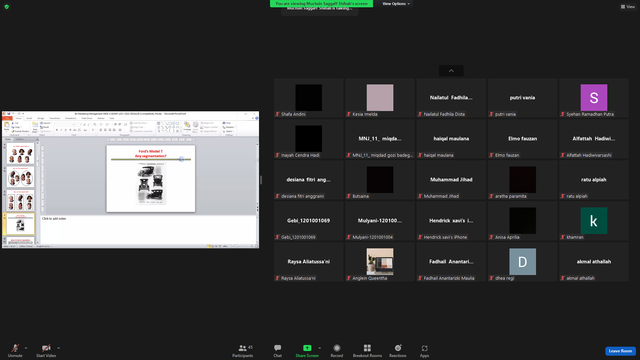Click the Muhammad Jihad participant tile
Screen dimensions: 640x360
(451, 180)
